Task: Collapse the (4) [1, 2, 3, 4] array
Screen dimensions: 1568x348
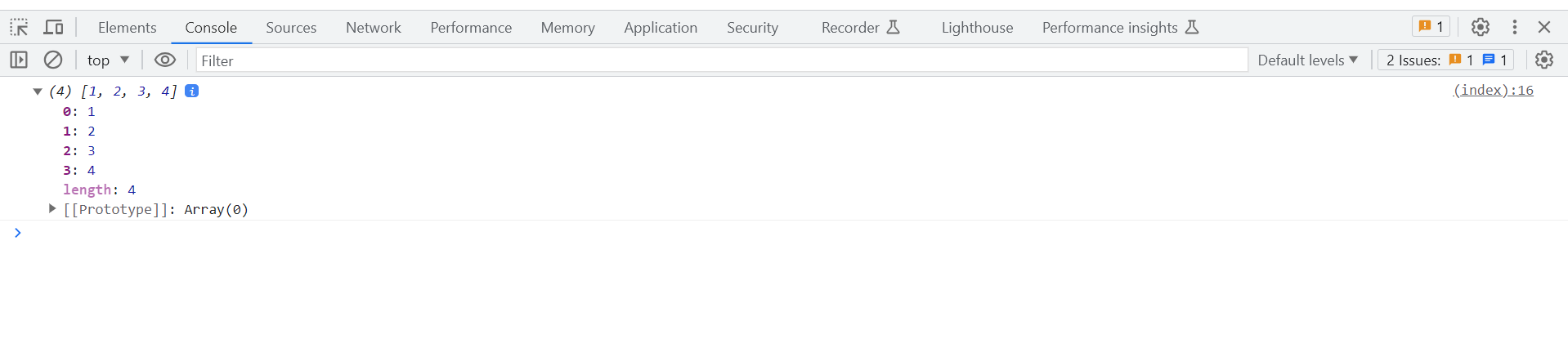Action: point(38,91)
